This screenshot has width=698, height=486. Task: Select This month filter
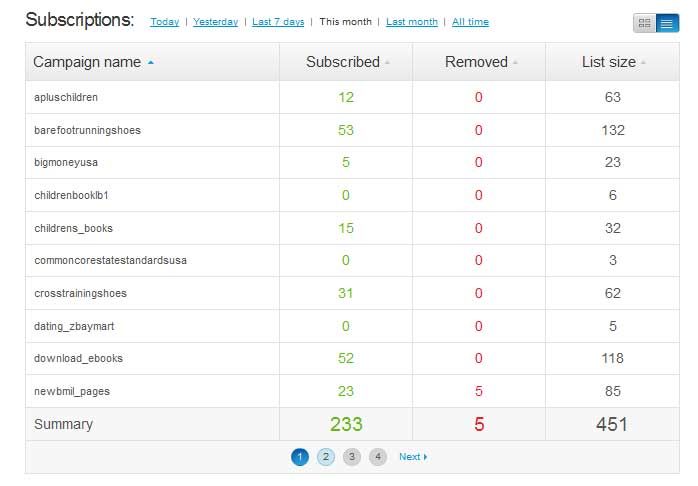(x=345, y=22)
